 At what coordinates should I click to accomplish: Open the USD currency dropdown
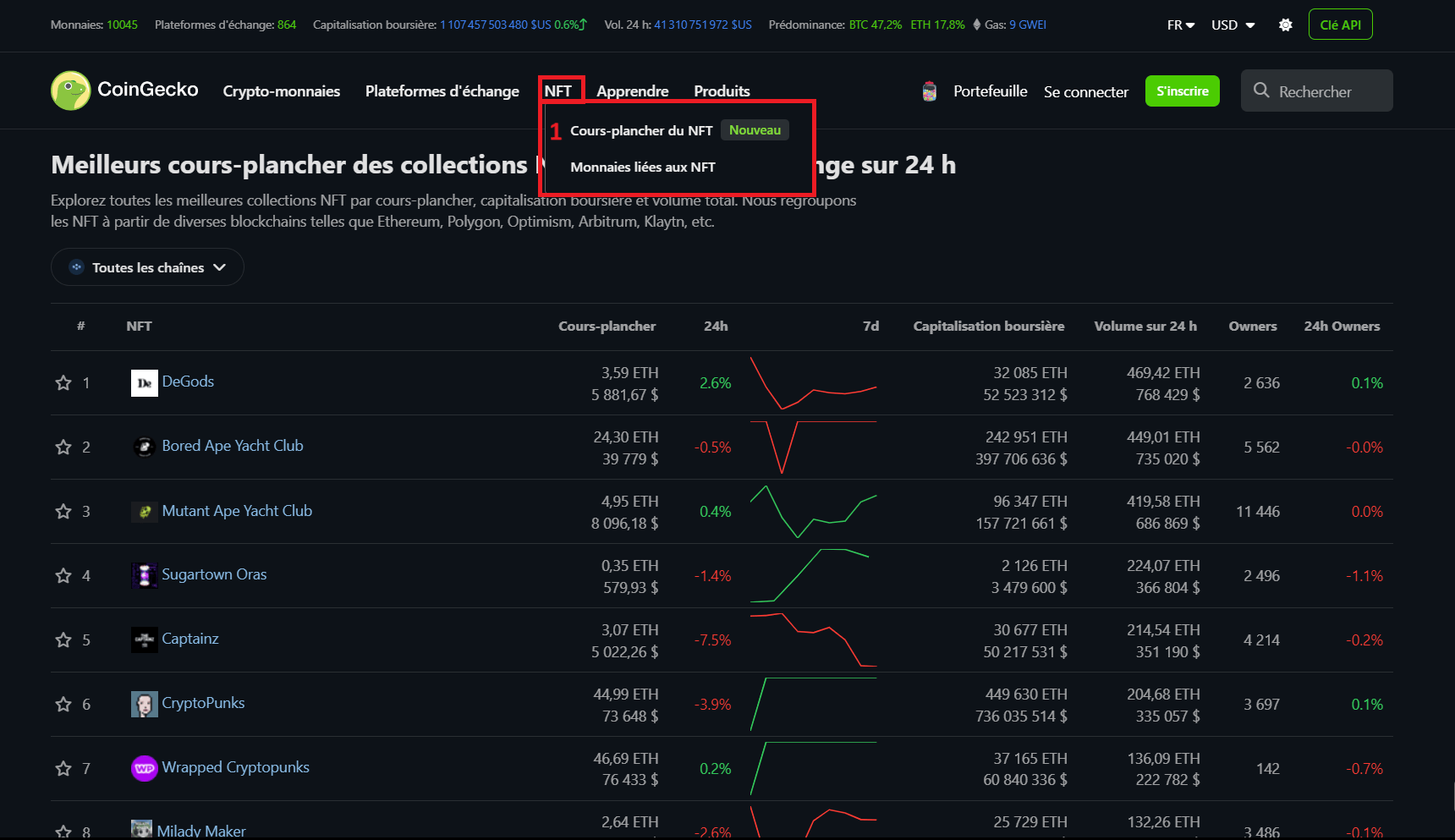tap(1233, 25)
